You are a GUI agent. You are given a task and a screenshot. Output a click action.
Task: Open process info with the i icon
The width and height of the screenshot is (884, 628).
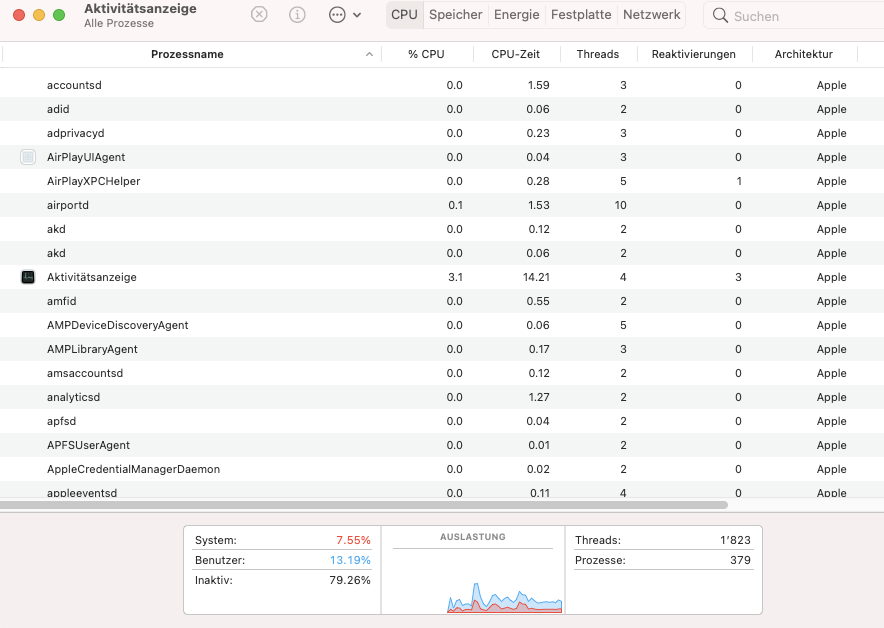click(x=297, y=15)
